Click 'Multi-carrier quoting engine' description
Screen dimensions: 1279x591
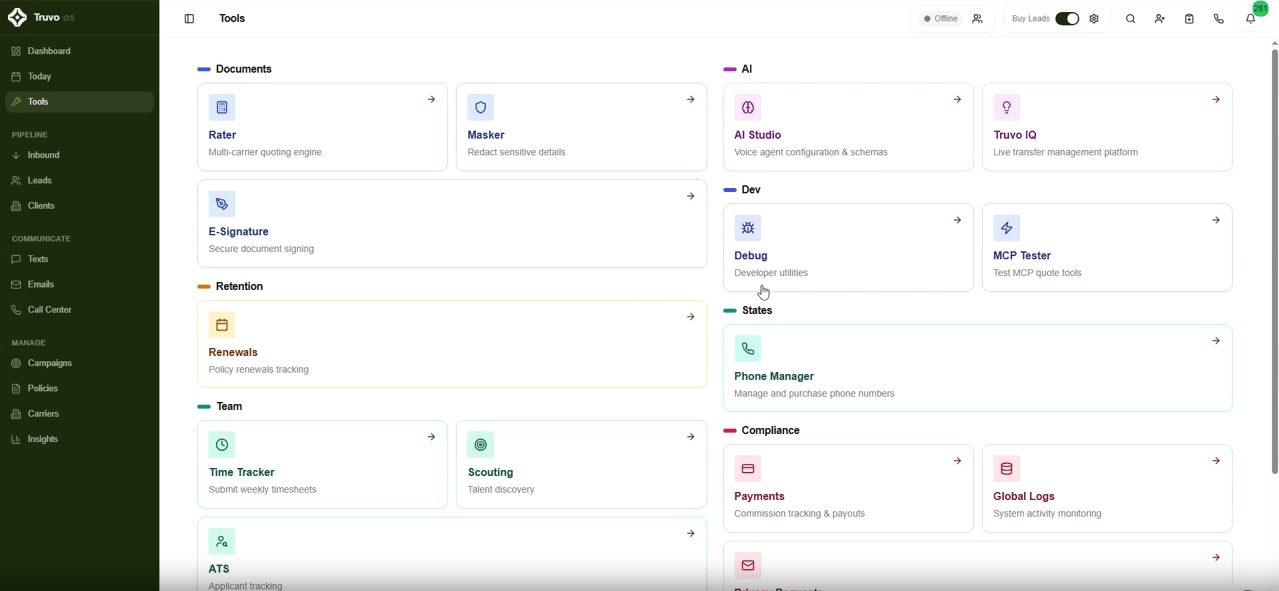pyautogui.click(x=265, y=153)
